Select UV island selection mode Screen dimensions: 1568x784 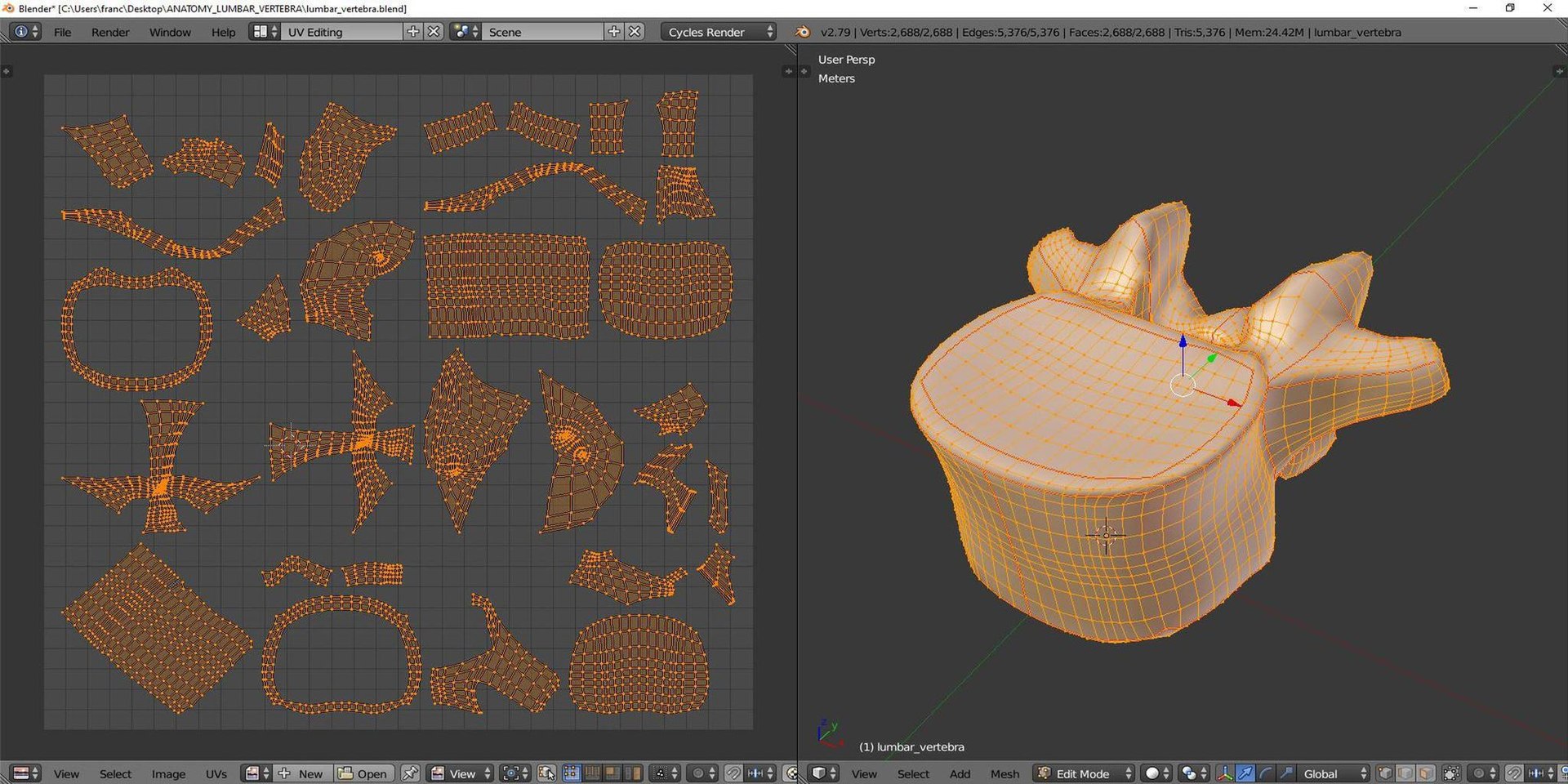pyautogui.click(x=634, y=773)
